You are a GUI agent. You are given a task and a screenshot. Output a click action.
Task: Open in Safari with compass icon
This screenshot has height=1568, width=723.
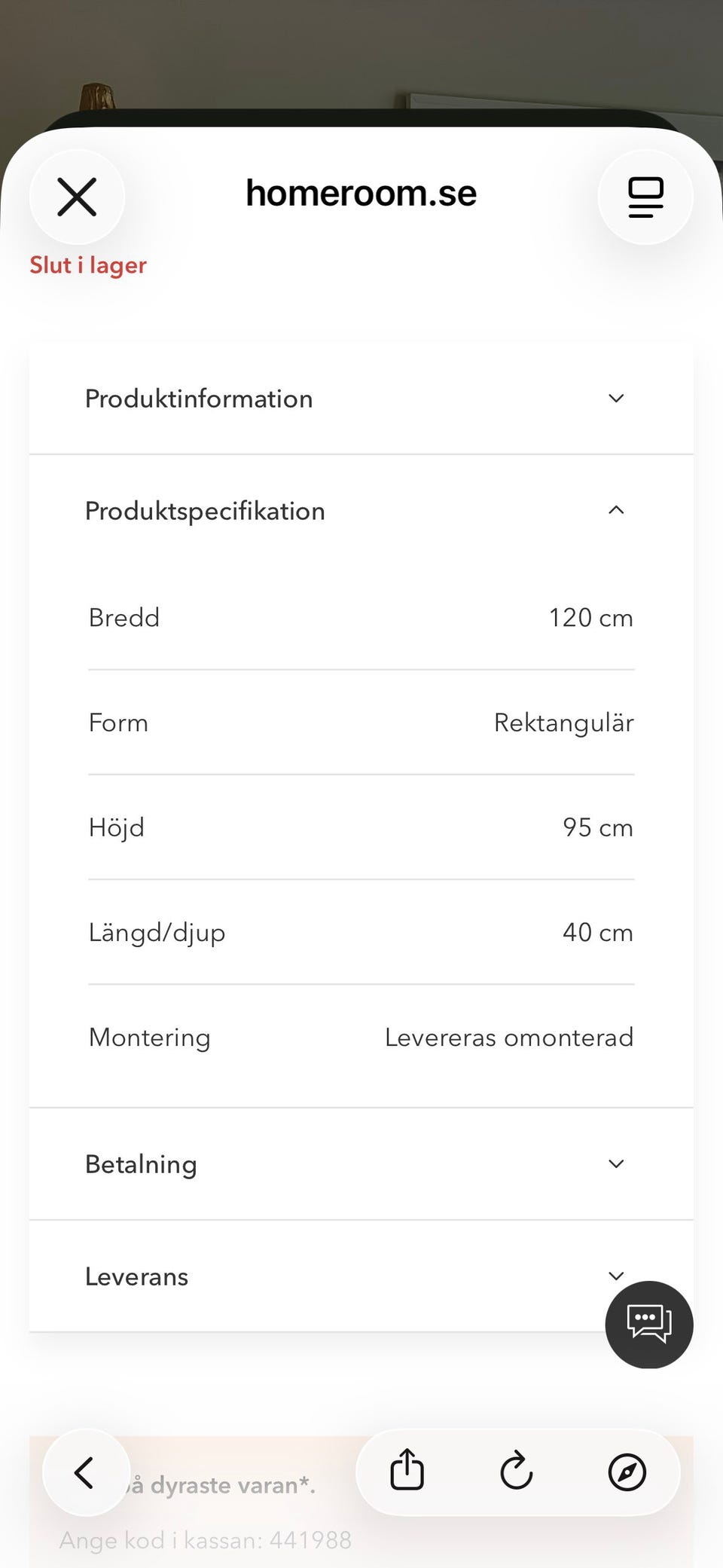point(627,1472)
